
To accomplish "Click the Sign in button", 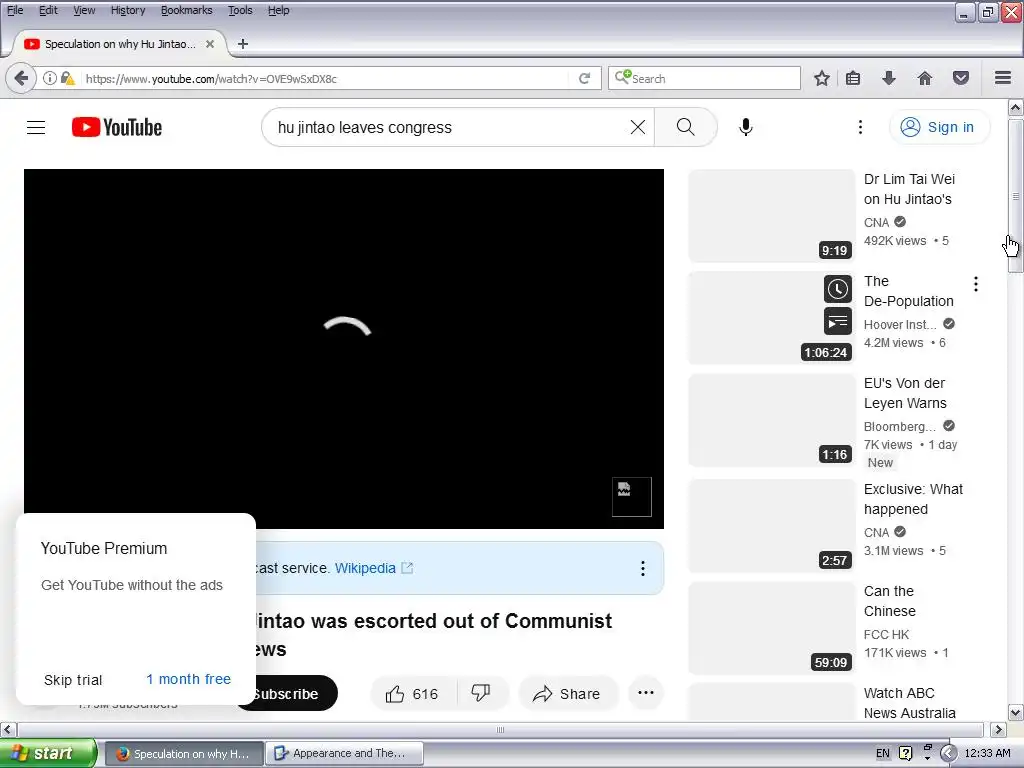I will (939, 127).
